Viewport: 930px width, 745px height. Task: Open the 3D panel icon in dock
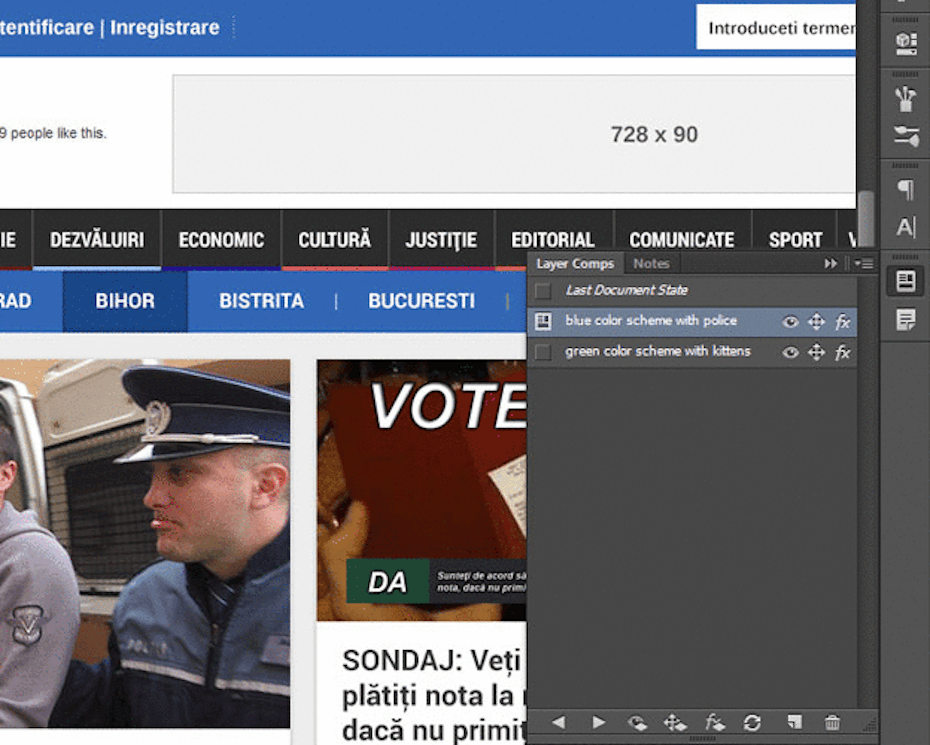pos(905,42)
